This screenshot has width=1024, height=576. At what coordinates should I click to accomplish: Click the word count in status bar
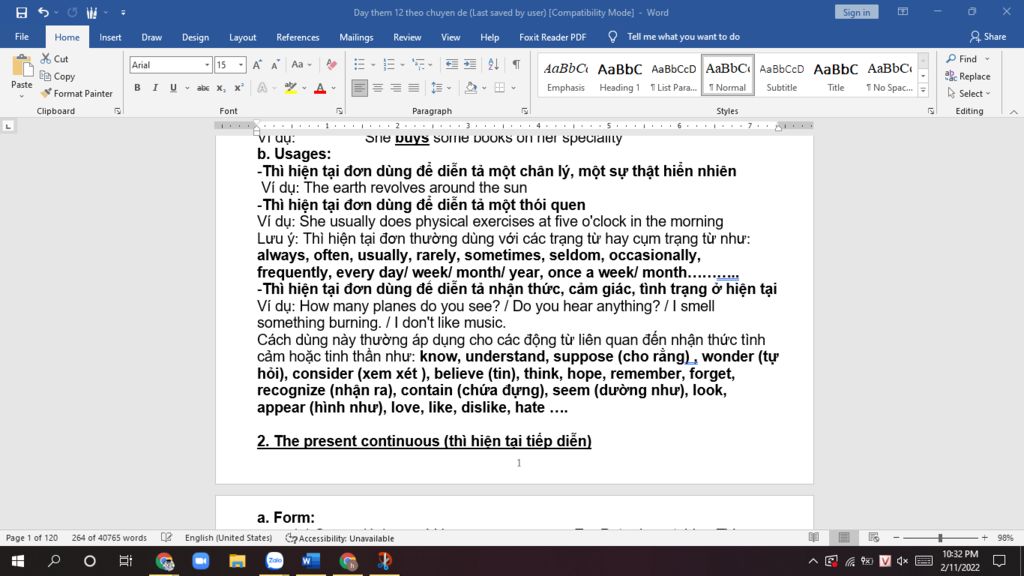(x=109, y=537)
